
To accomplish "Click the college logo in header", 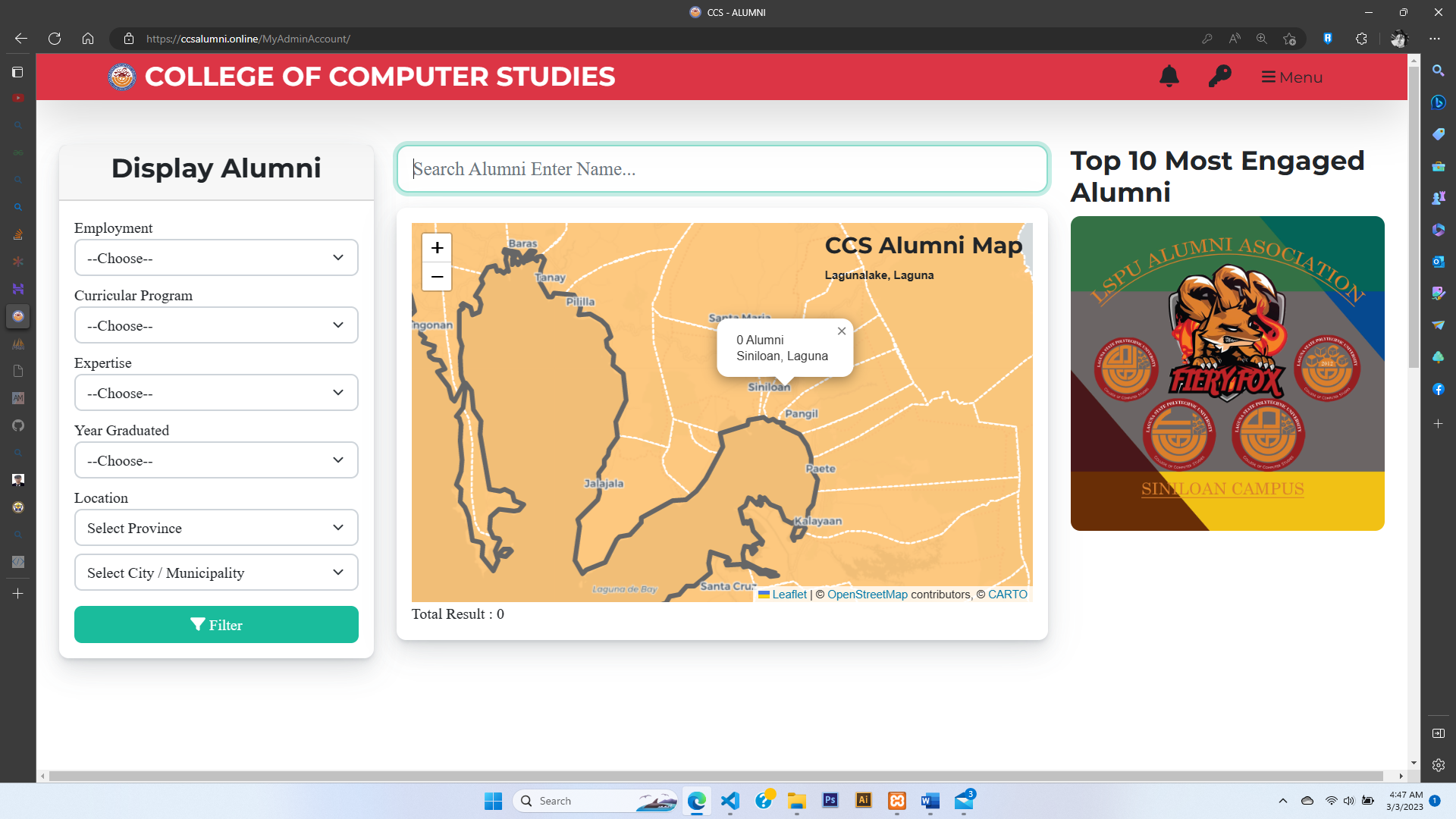I will click(x=121, y=77).
